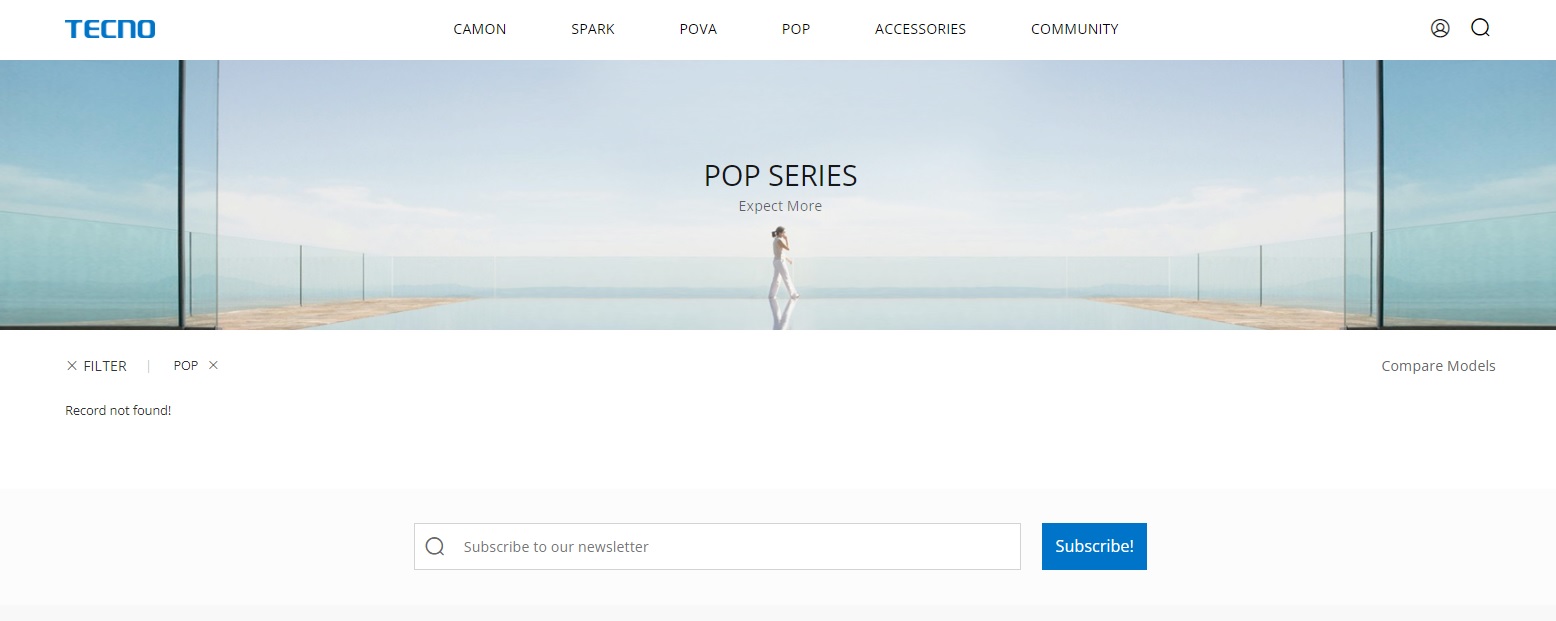The height and width of the screenshot is (621, 1556).
Task: Open the POVA series page
Action: click(x=697, y=29)
